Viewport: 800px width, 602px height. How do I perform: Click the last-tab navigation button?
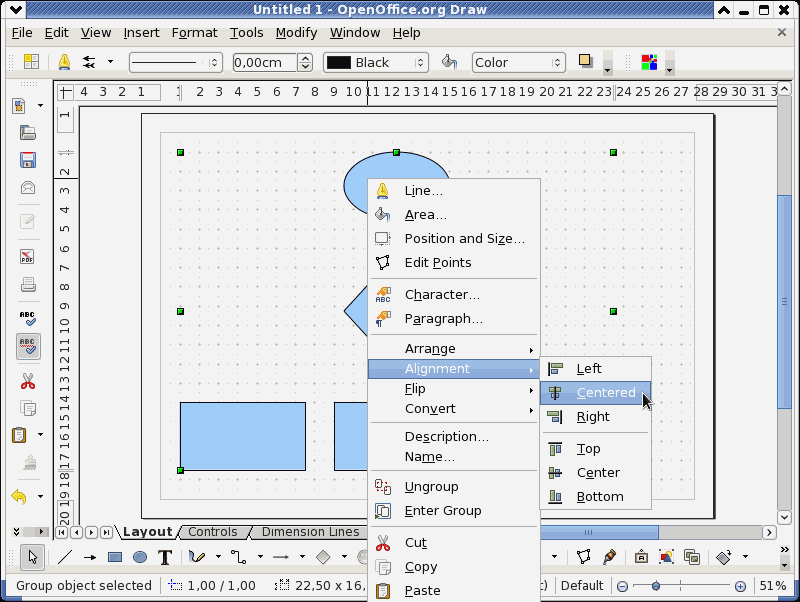(x=106, y=533)
